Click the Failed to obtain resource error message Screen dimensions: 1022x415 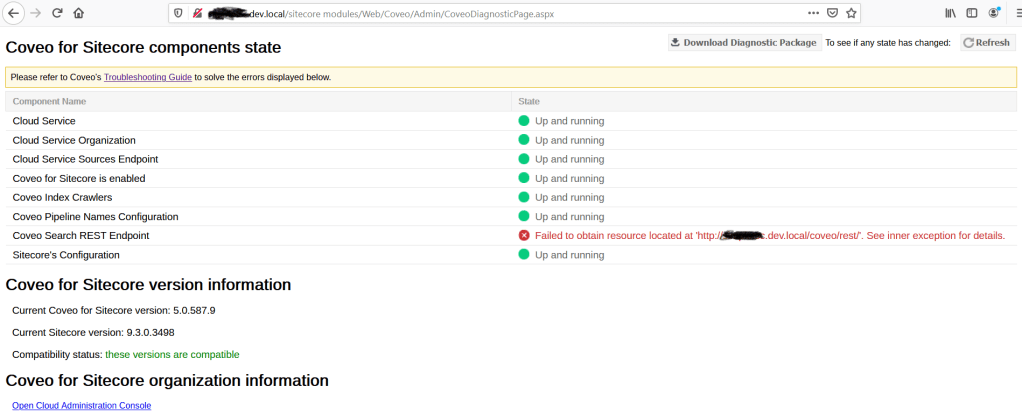[770, 235]
